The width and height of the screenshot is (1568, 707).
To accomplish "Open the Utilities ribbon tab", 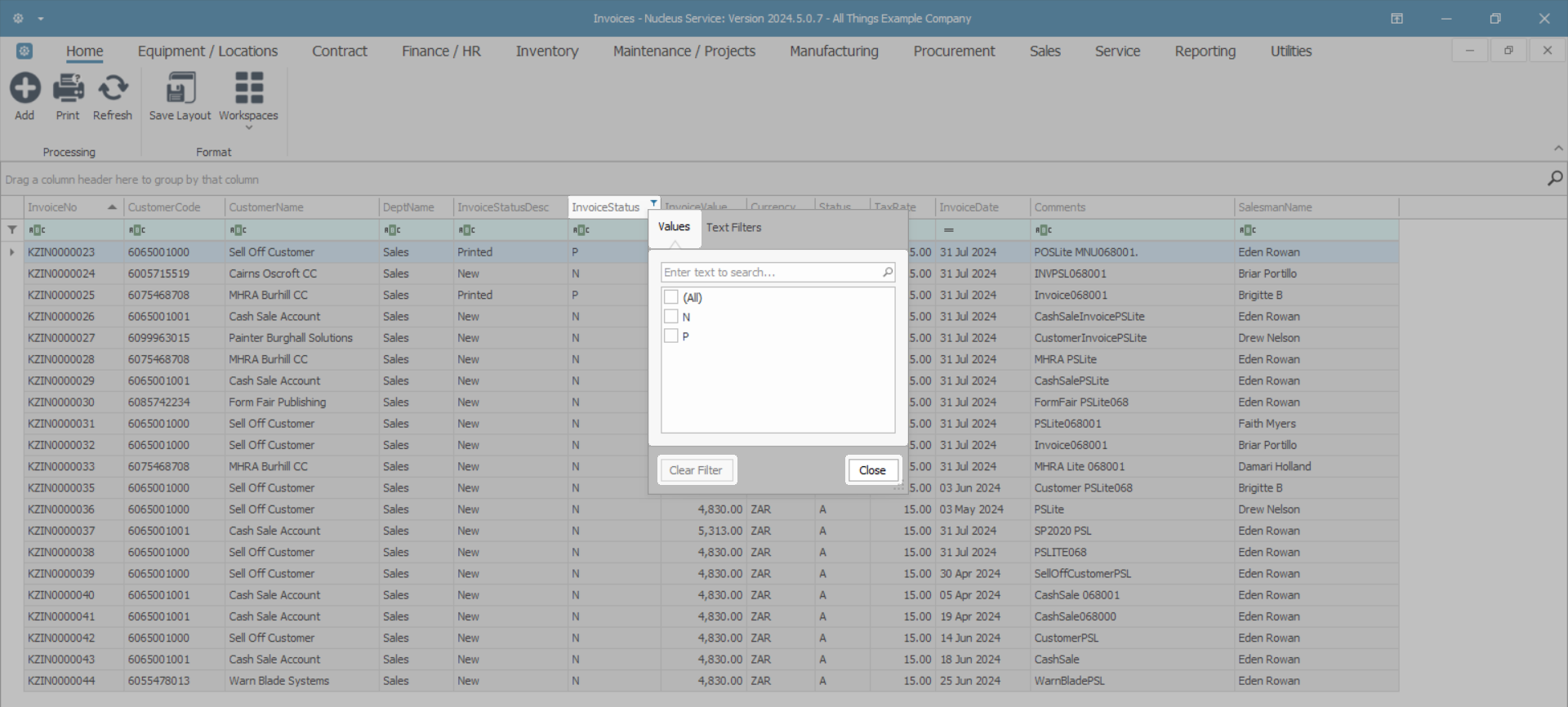I will [x=1291, y=51].
